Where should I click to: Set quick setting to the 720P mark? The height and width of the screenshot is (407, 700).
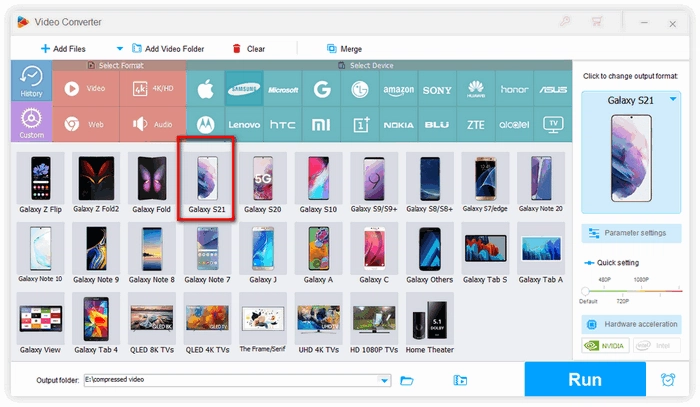622,301
